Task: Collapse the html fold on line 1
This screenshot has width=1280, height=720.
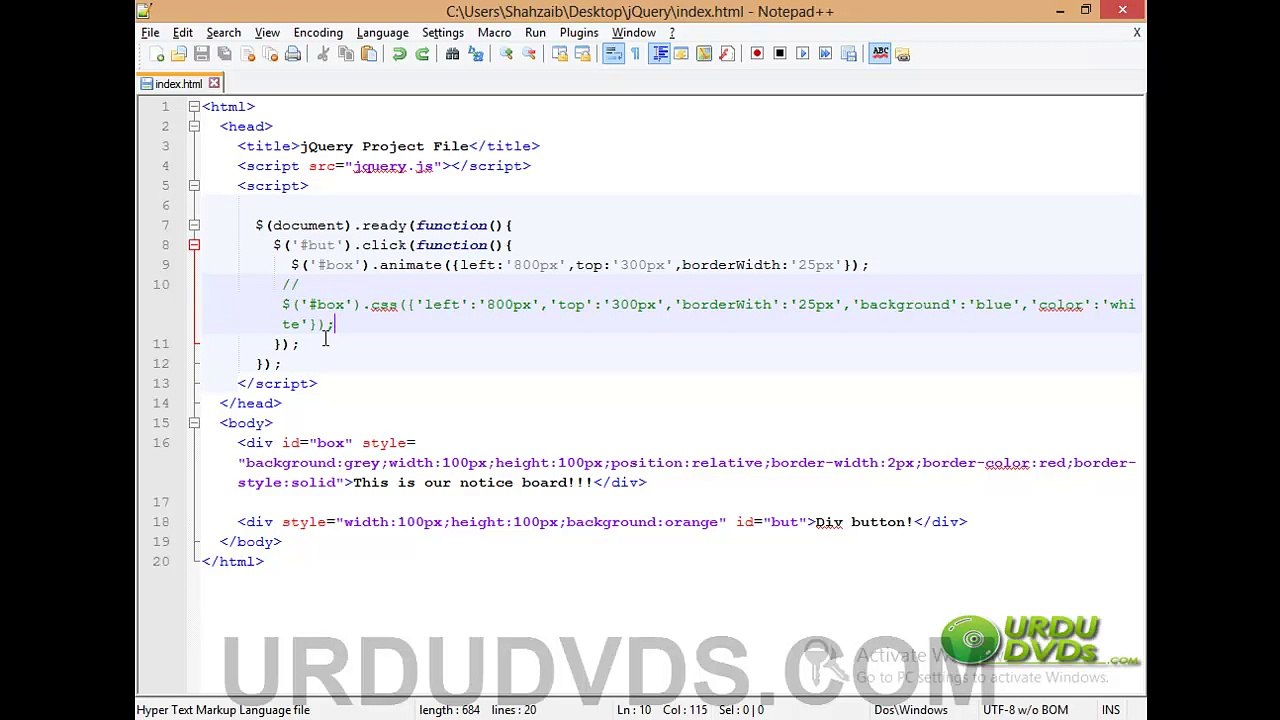Action: pyautogui.click(x=194, y=107)
